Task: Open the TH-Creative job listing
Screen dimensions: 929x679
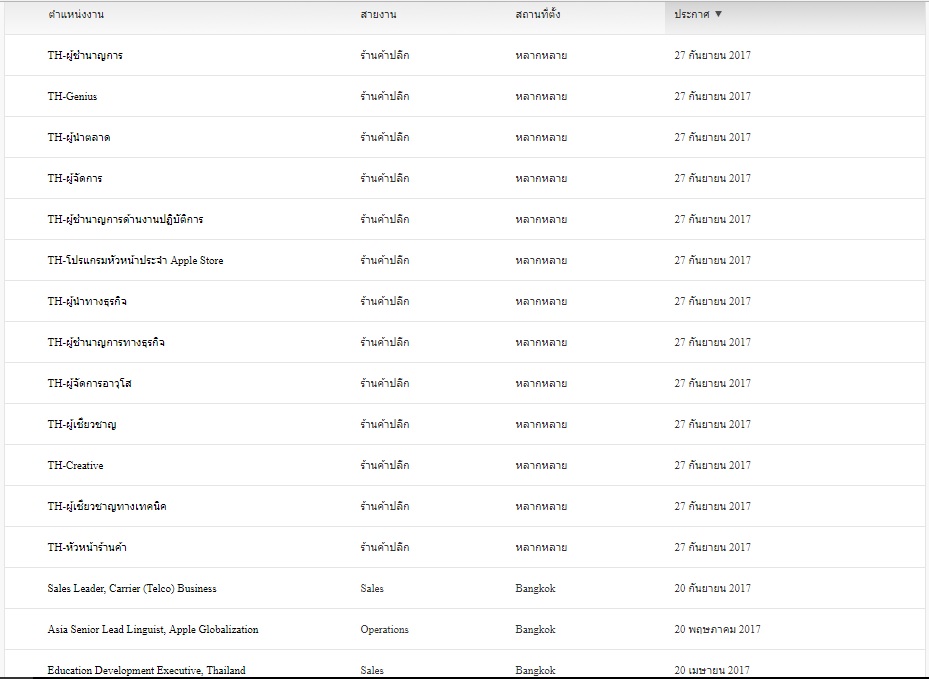Action: pyautogui.click(x=75, y=466)
